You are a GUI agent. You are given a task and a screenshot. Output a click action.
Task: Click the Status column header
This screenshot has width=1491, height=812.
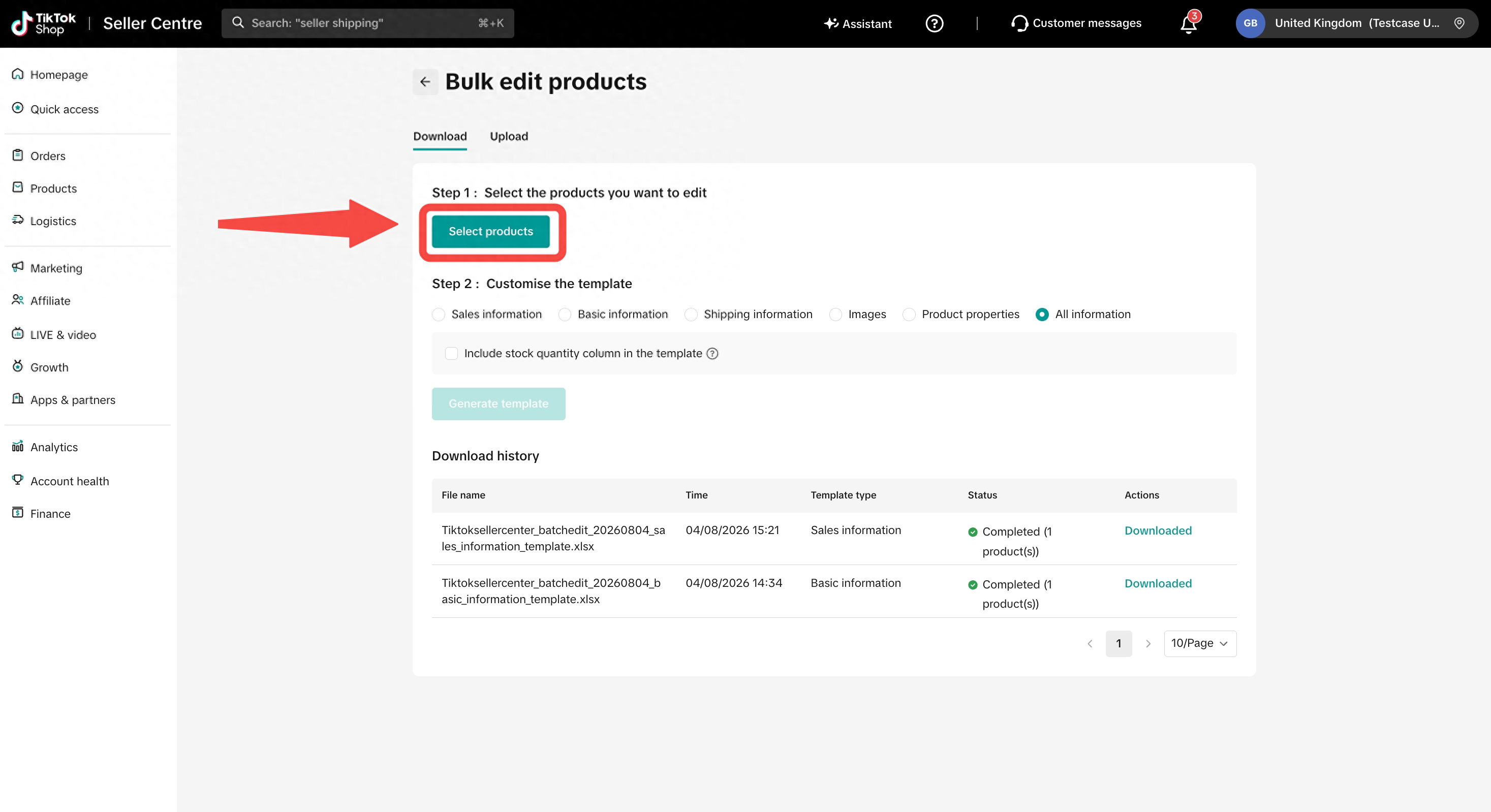982,495
